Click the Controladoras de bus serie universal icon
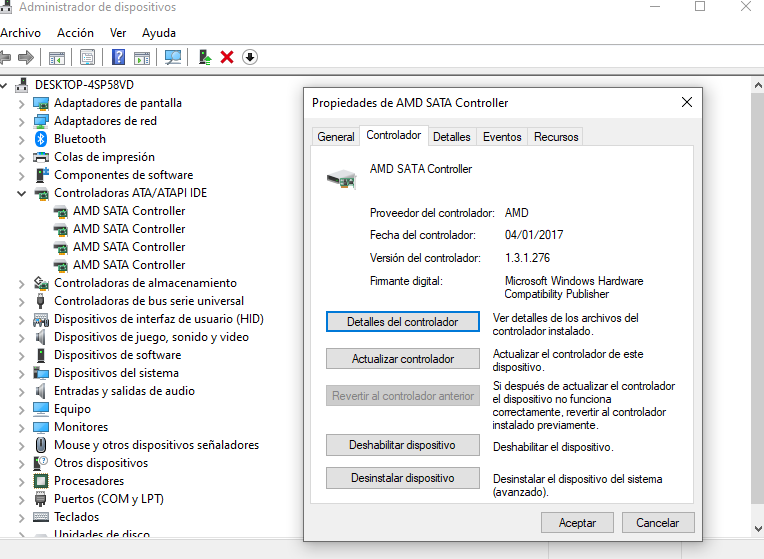The width and height of the screenshot is (764, 559). click(x=41, y=301)
